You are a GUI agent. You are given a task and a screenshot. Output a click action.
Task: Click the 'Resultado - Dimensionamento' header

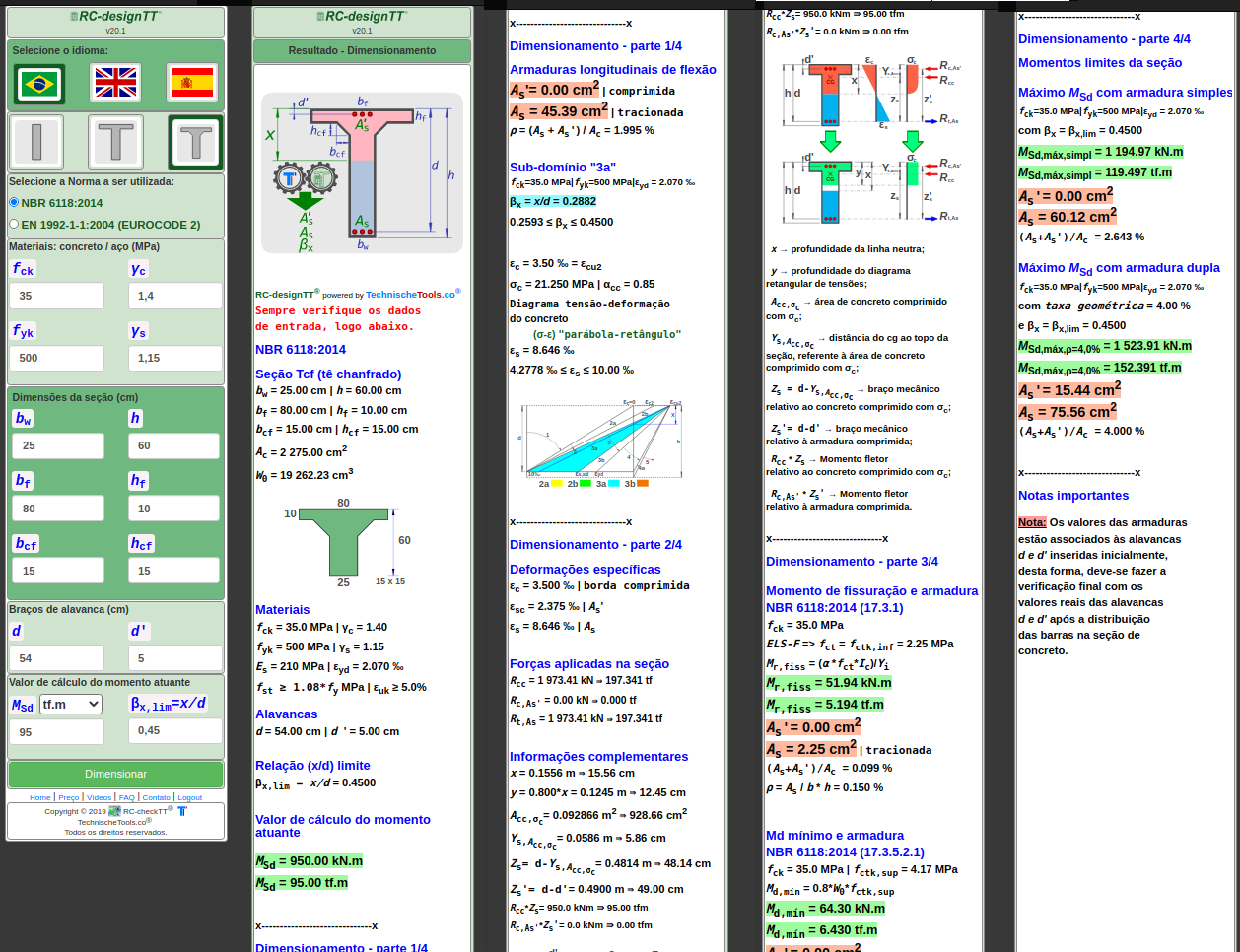click(x=362, y=50)
